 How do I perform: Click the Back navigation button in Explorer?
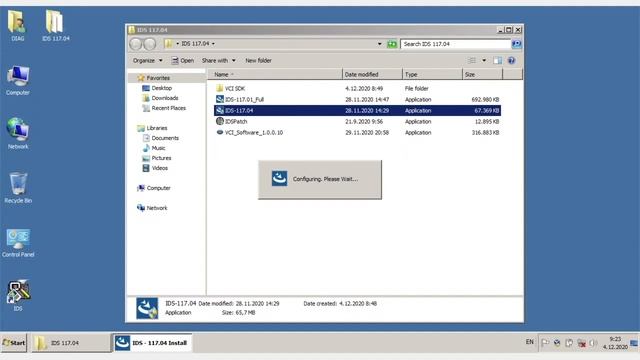click(x=136, y=44)
